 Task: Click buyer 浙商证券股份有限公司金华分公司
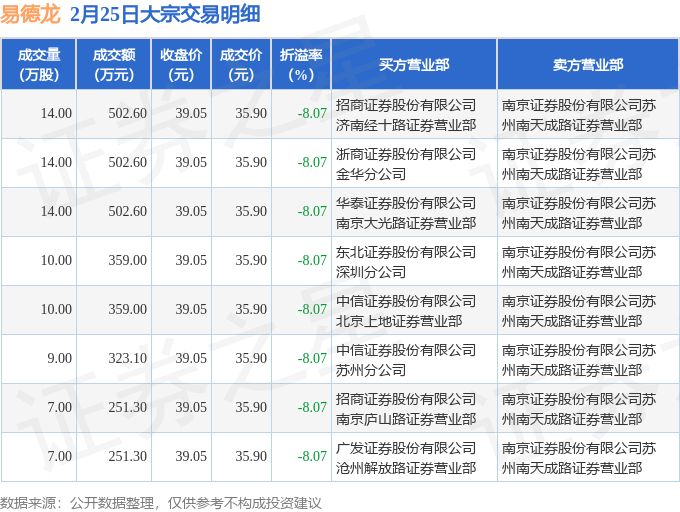tap(406, 164)
